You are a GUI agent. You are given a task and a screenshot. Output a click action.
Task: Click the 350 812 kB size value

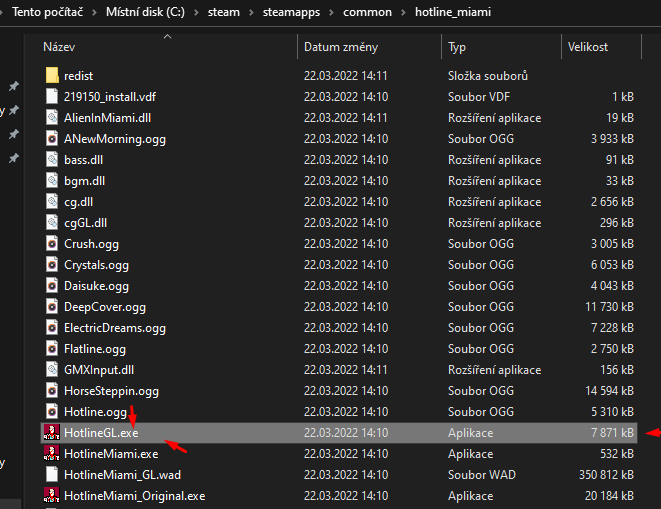[606, 475]
